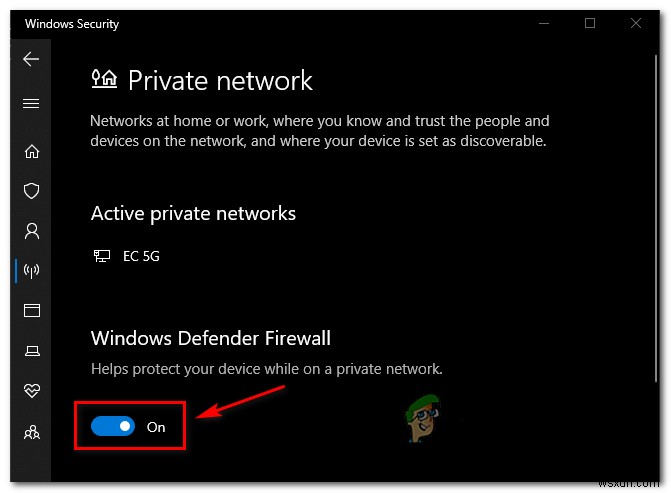
Task: Open Account protection person icon
Action: pos(31,231)
